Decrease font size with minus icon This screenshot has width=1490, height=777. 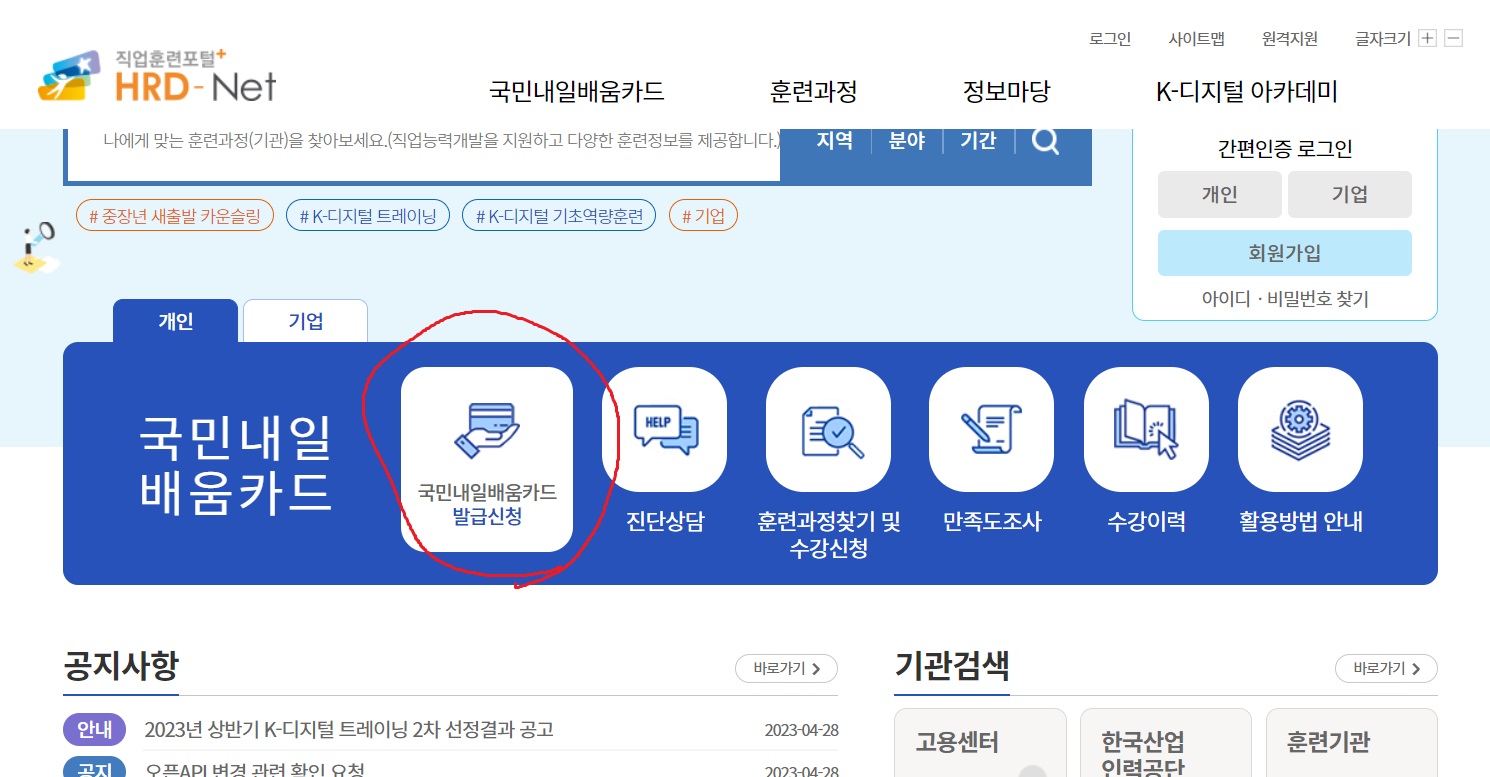1453,39
